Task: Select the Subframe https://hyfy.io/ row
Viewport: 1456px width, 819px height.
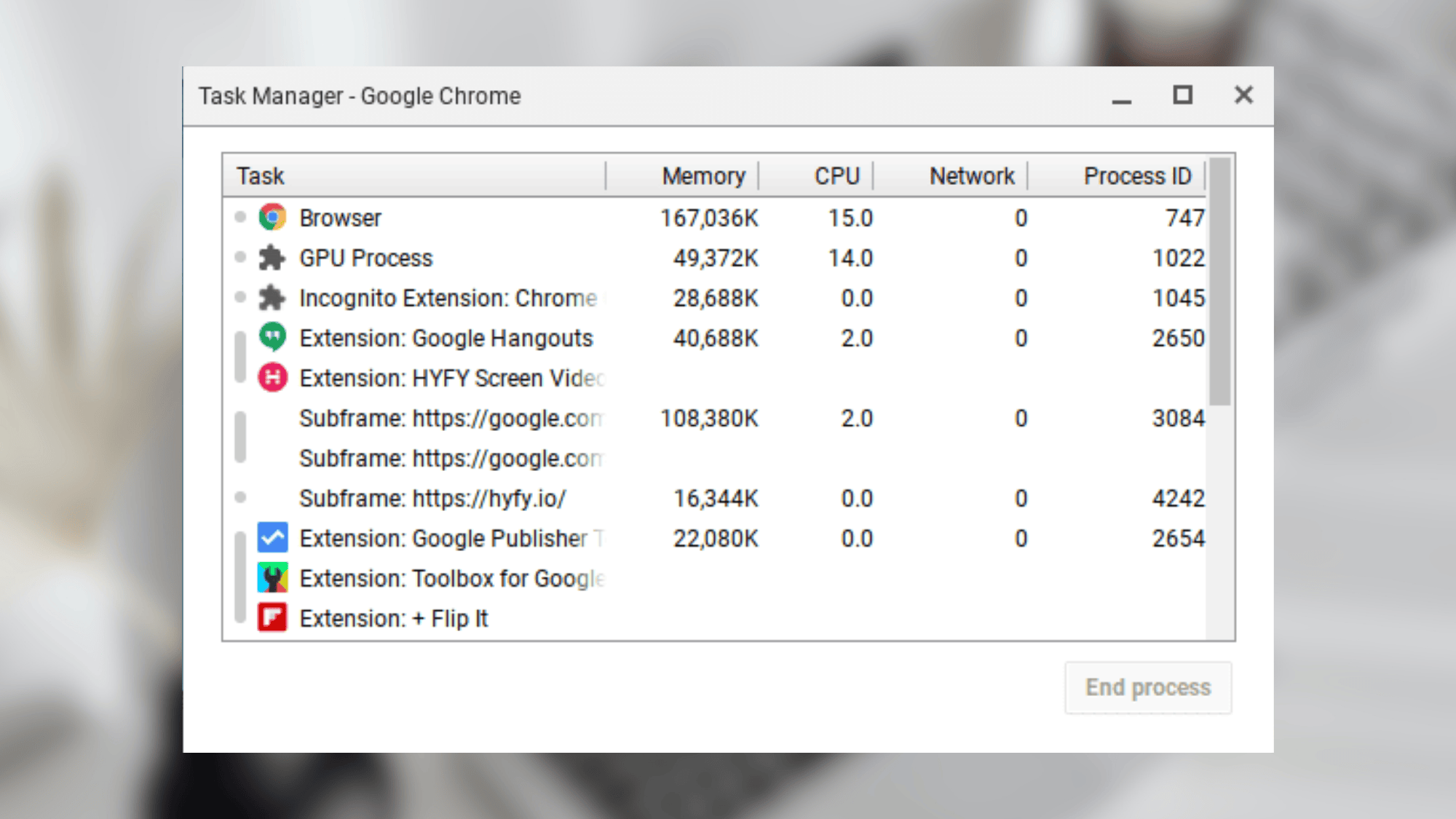Action: click(510, 498)
